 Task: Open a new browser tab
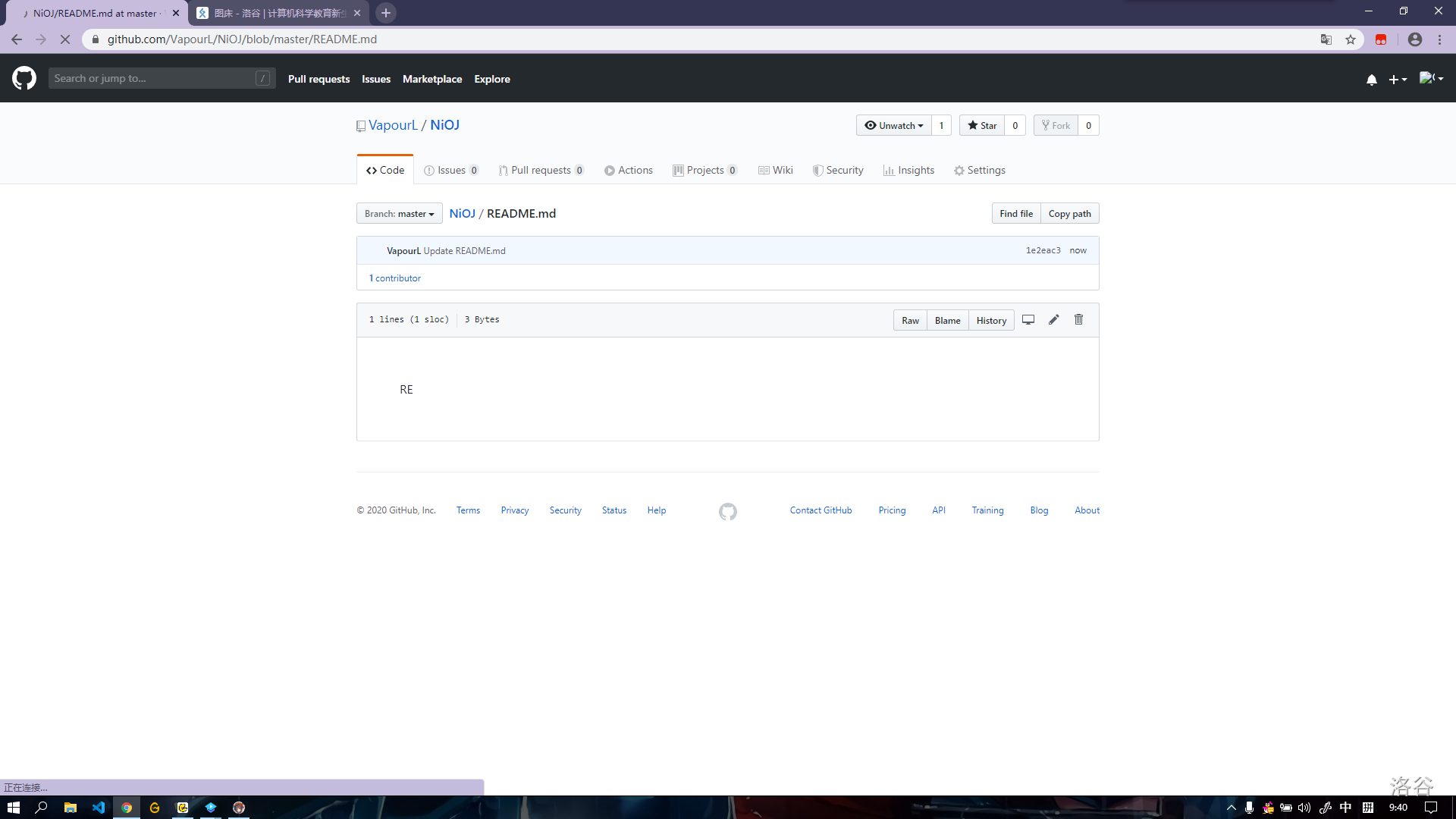point(386,13)
